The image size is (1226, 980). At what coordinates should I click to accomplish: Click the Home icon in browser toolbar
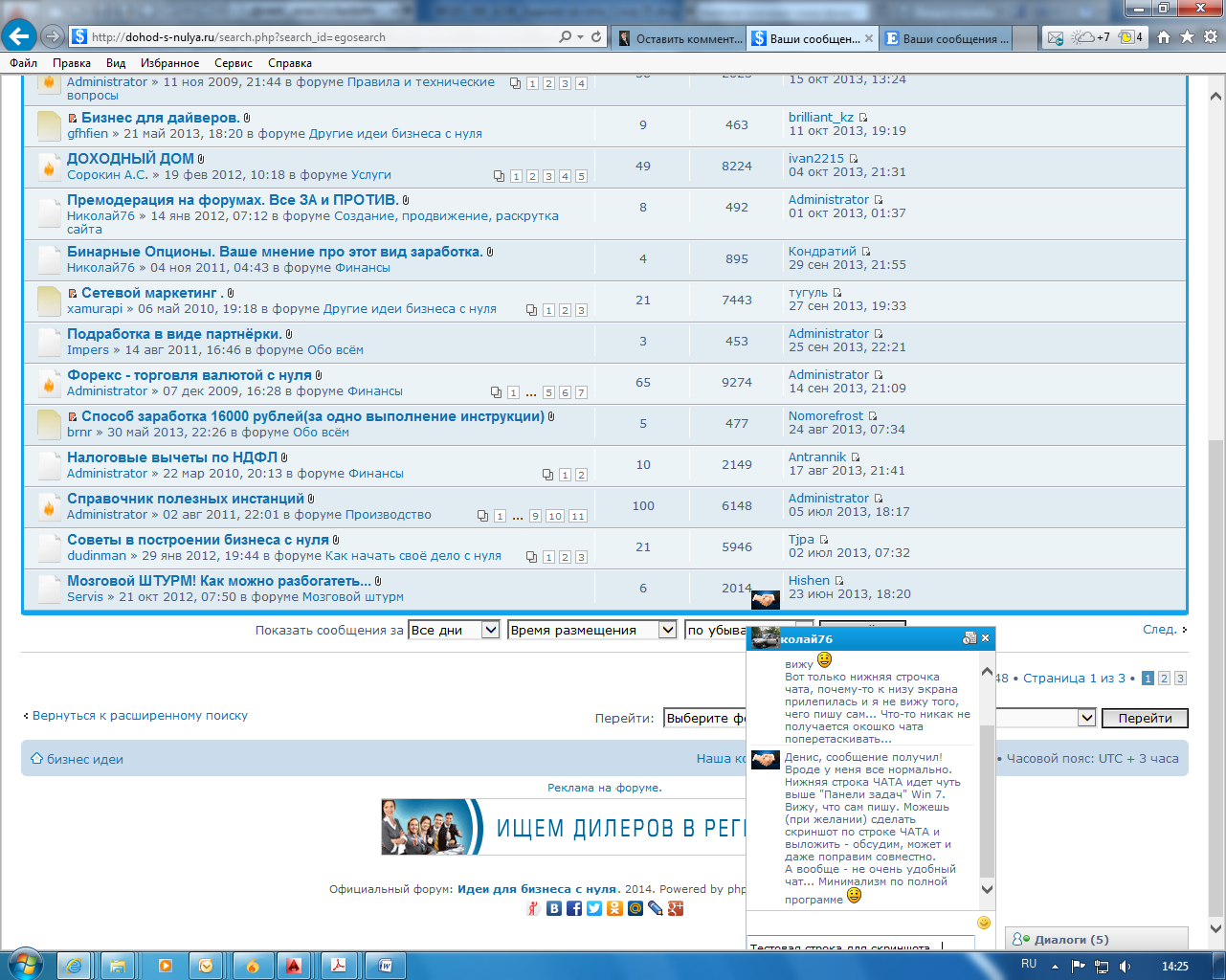point(1164,37)
